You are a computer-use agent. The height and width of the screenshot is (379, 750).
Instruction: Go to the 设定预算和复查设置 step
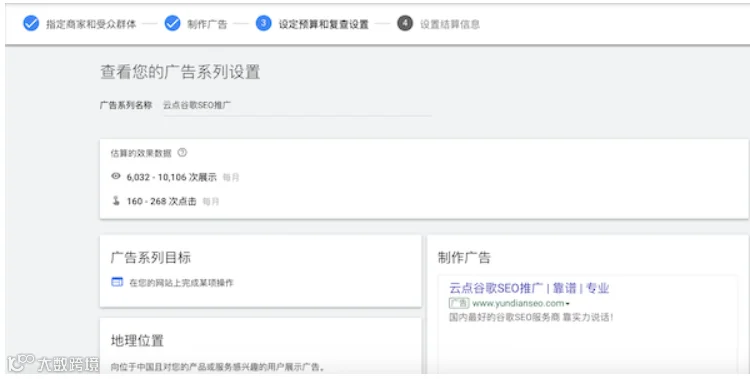point(323,24)
